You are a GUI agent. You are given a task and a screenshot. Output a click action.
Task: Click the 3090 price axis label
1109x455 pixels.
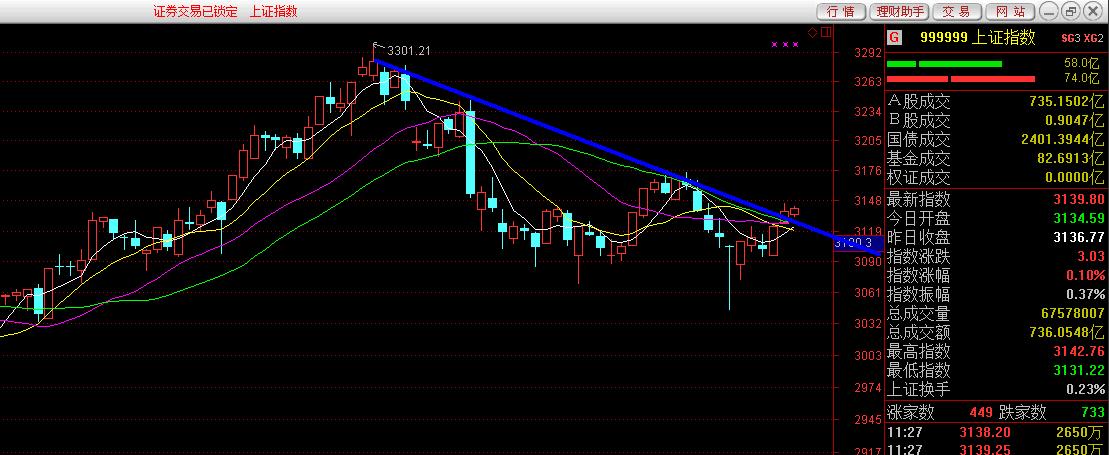tap(867, 262)
